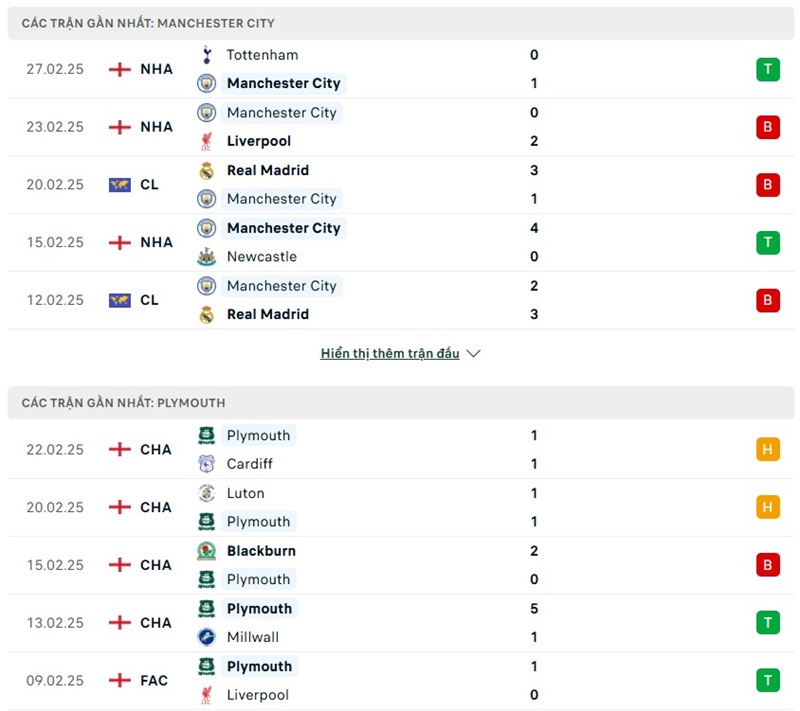Click the Manchester City team name link
This screenshot has width=800, height=711.
[284, 84]
